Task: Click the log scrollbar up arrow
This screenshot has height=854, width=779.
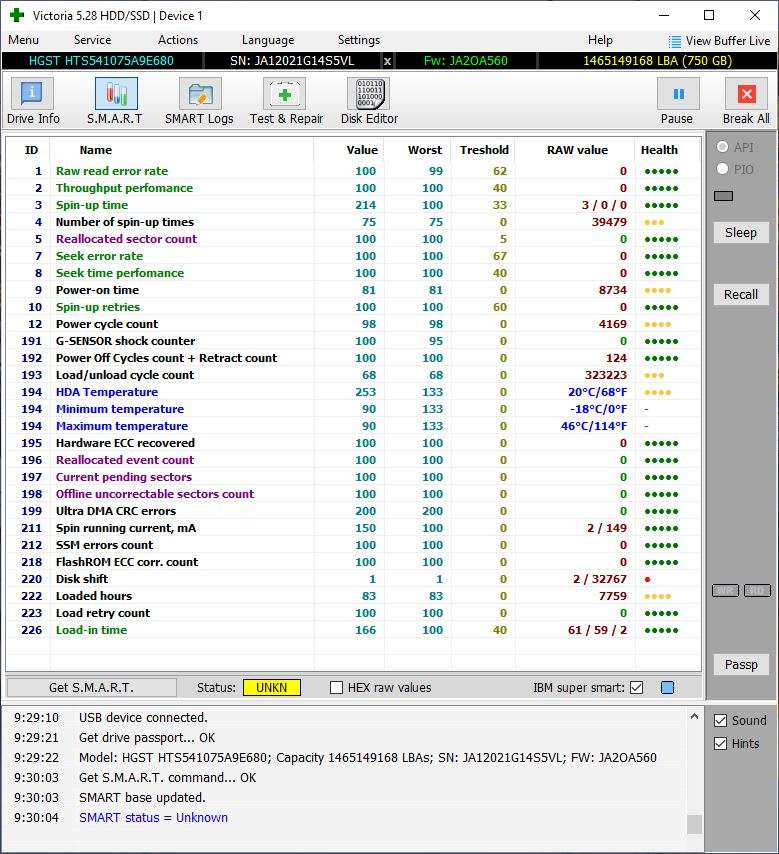Action: [694, 717]
